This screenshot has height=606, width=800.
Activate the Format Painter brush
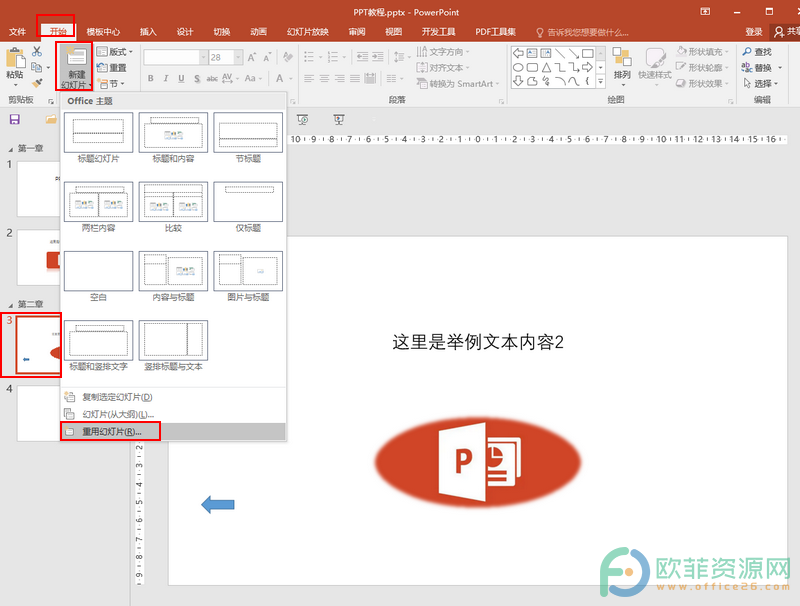click(x=37, y=83)
